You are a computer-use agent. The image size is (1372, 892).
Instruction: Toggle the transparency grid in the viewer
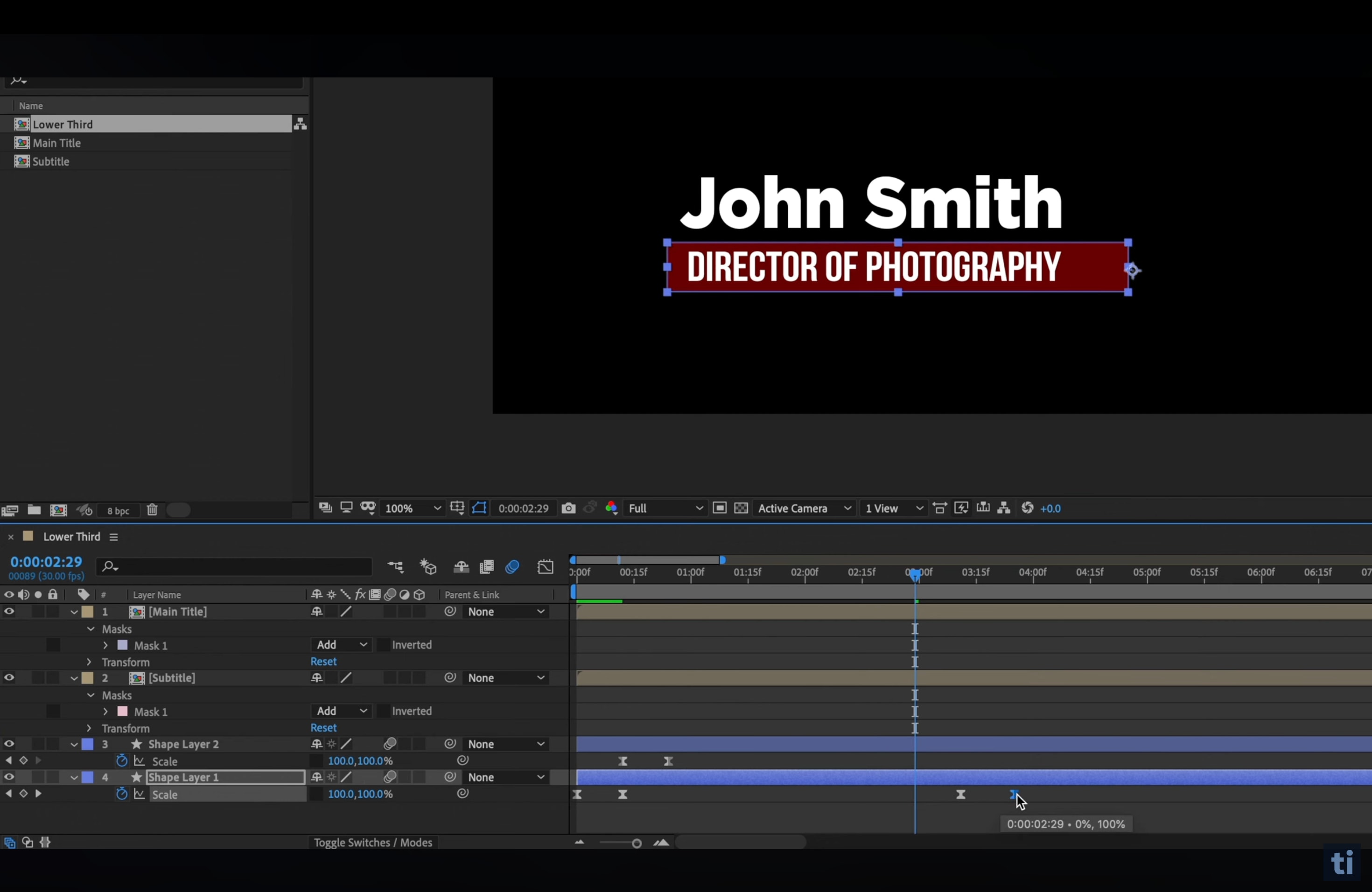pyautogui.click(x=742, y=508)
